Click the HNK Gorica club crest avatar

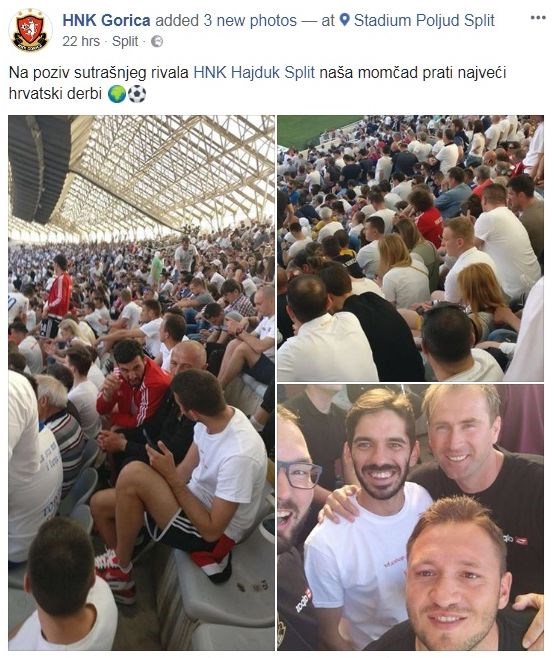(30, 30)
